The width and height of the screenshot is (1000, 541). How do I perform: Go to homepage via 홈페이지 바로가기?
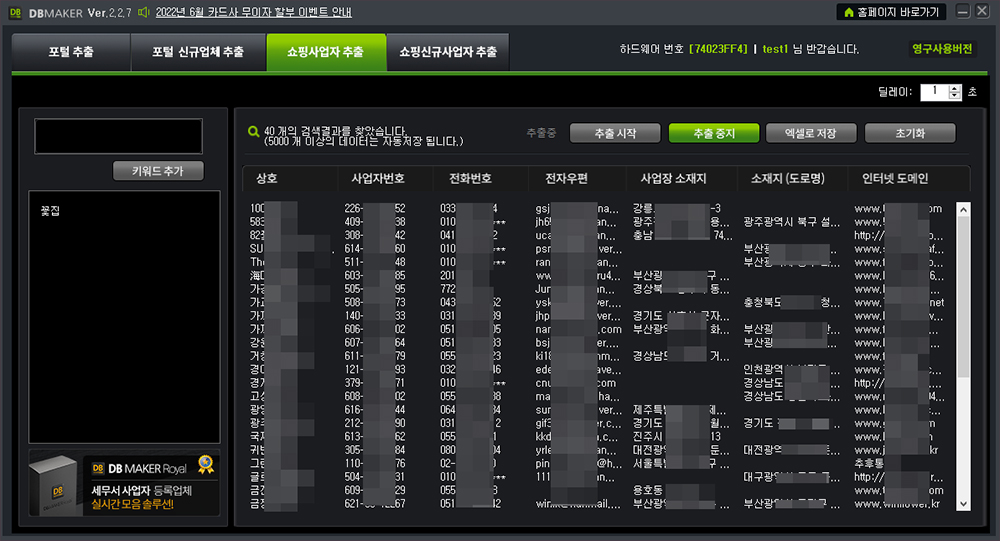tap(890, 12)
